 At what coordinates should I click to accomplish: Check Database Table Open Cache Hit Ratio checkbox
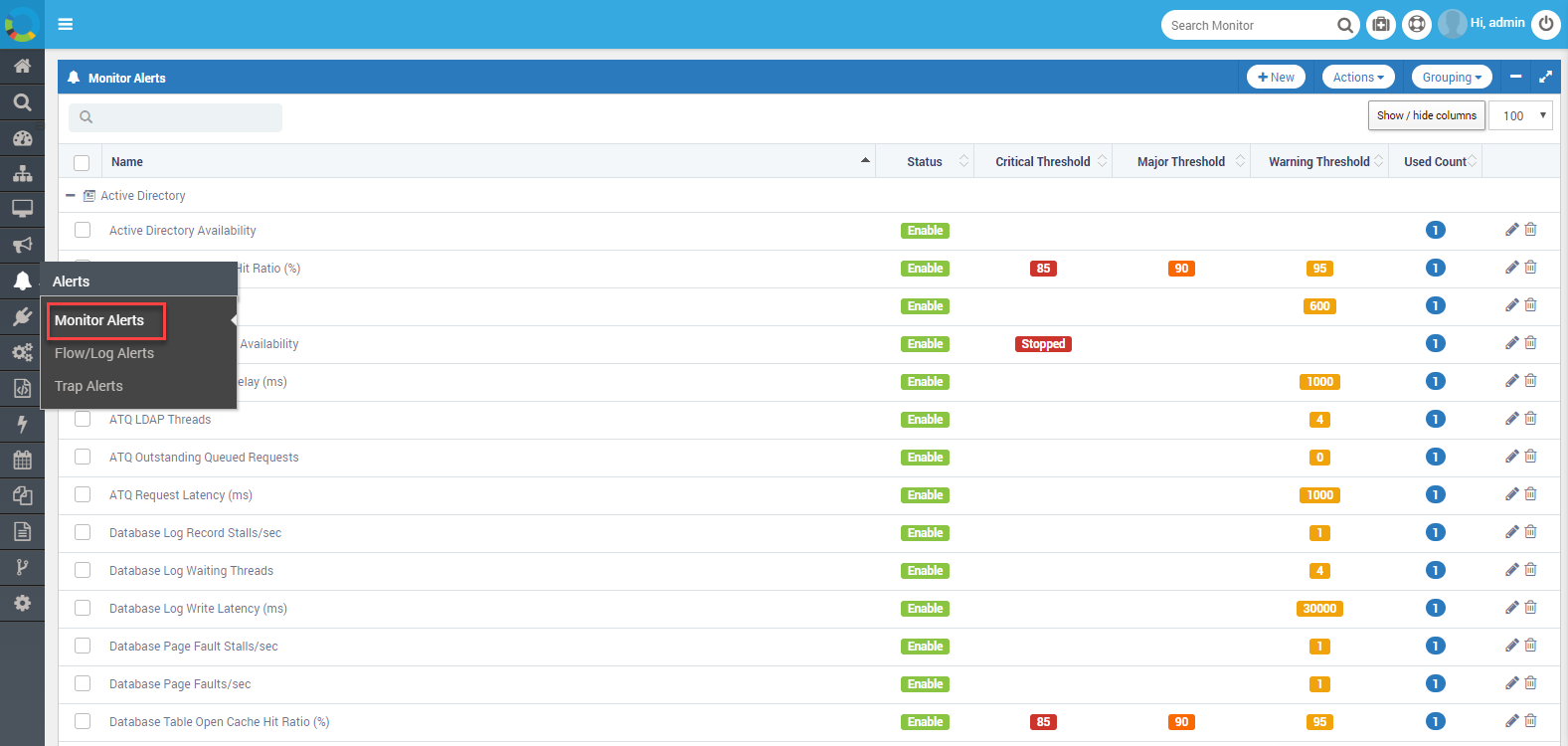(83, 721)
